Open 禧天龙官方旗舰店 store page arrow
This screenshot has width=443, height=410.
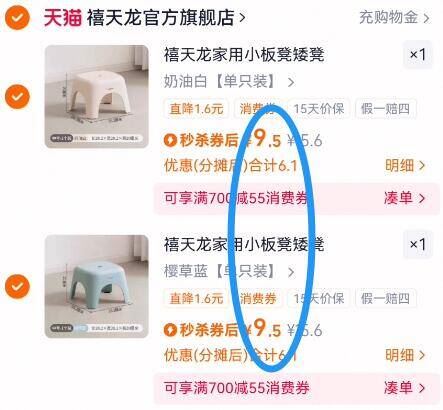click(242, 17)
